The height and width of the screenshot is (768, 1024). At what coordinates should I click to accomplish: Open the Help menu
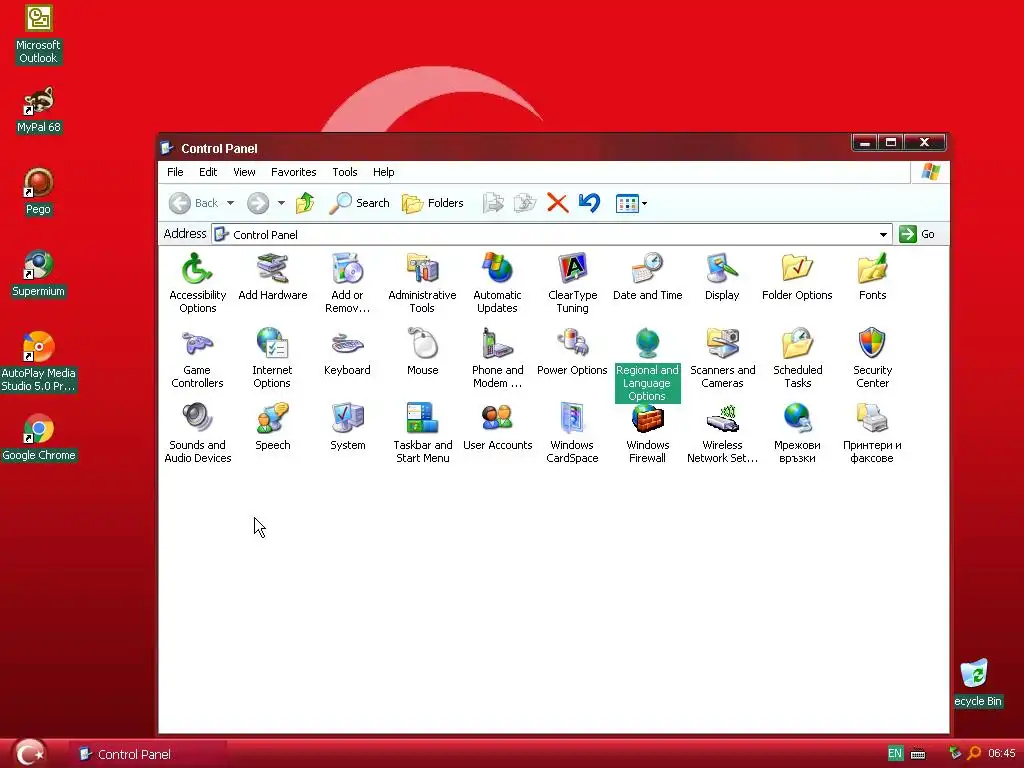(x=383, y=172)
